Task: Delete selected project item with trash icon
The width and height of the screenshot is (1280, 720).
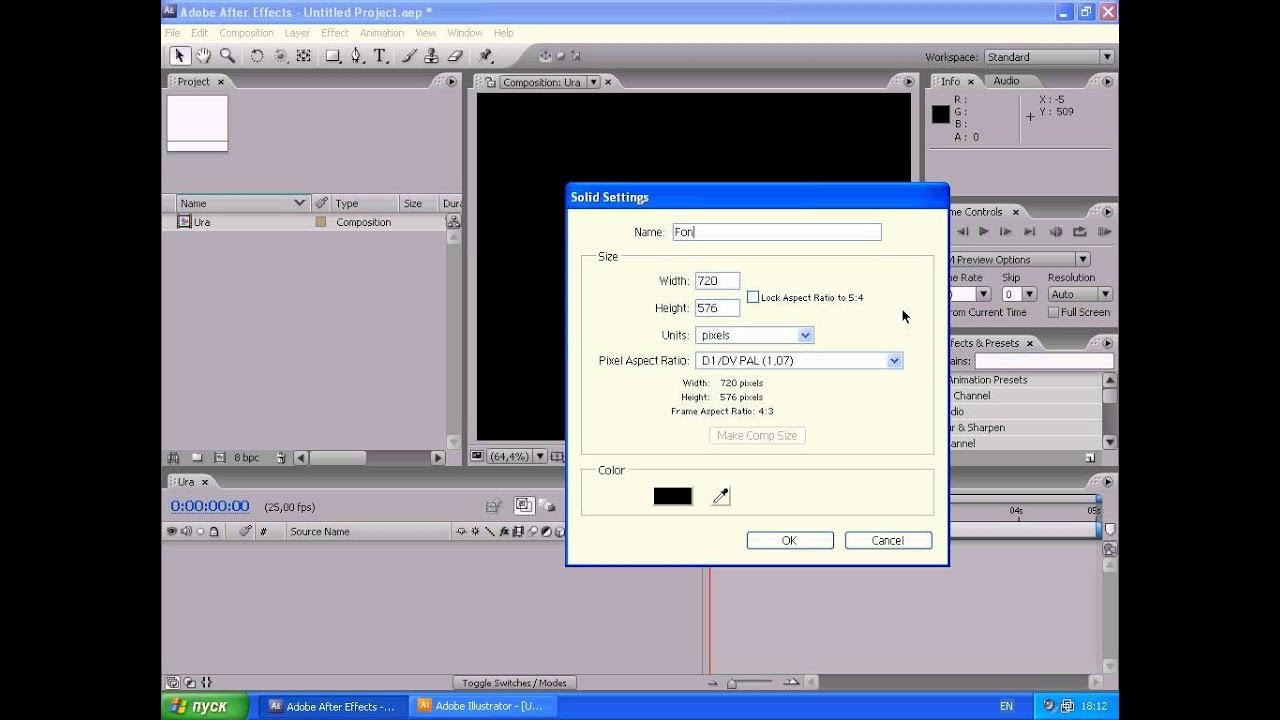Action: coord(281,457)
